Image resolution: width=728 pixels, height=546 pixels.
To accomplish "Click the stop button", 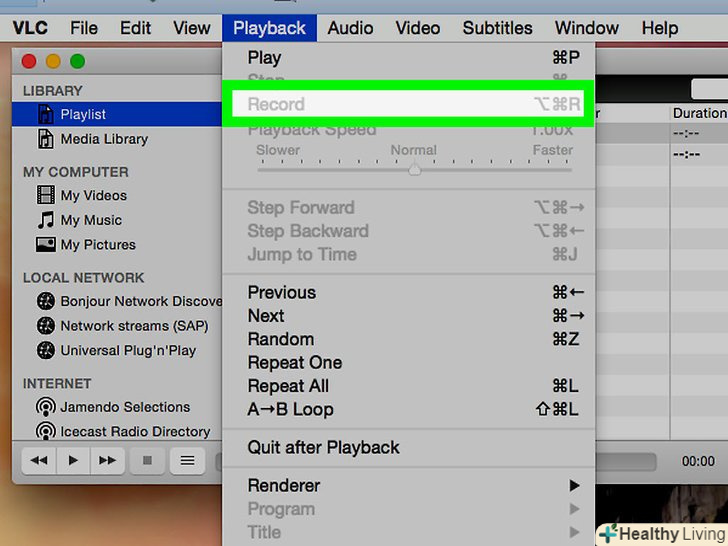I will (147, 461).
